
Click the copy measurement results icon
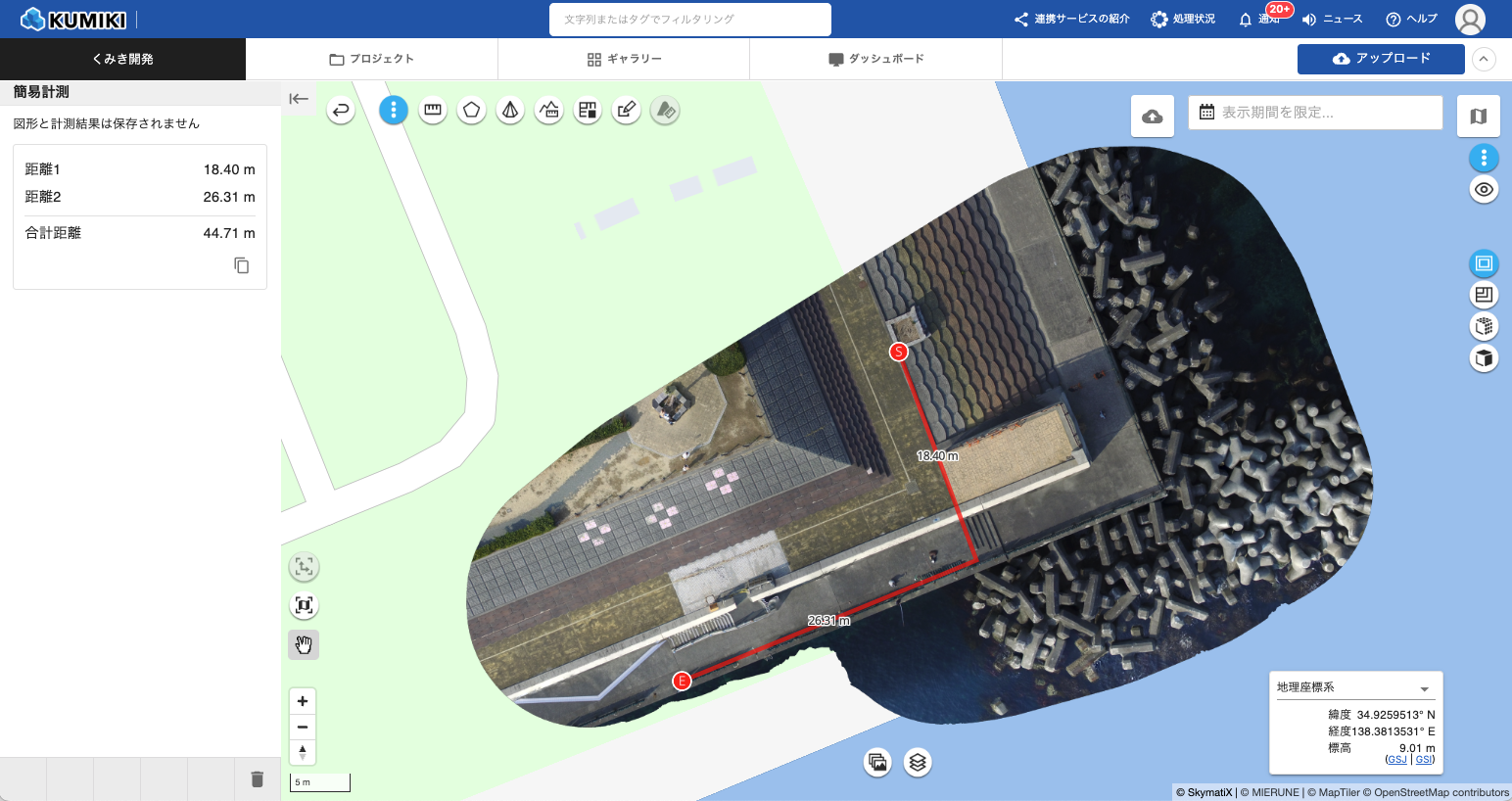click(242, 265)
